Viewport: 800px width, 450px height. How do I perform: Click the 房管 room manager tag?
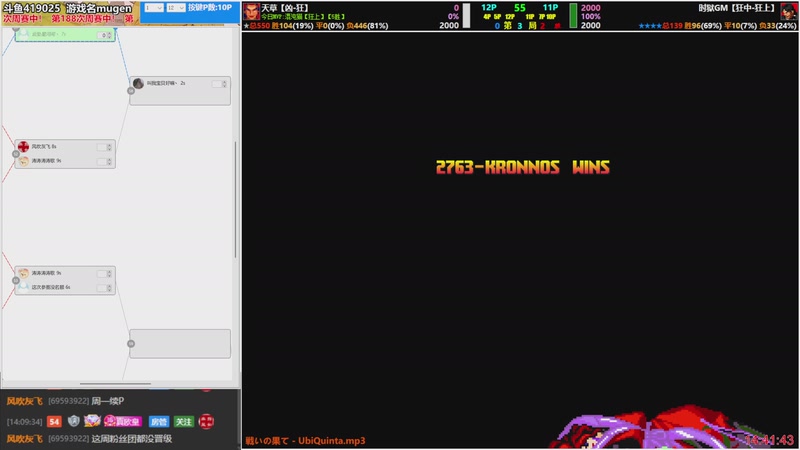click(x=159, y=421)
